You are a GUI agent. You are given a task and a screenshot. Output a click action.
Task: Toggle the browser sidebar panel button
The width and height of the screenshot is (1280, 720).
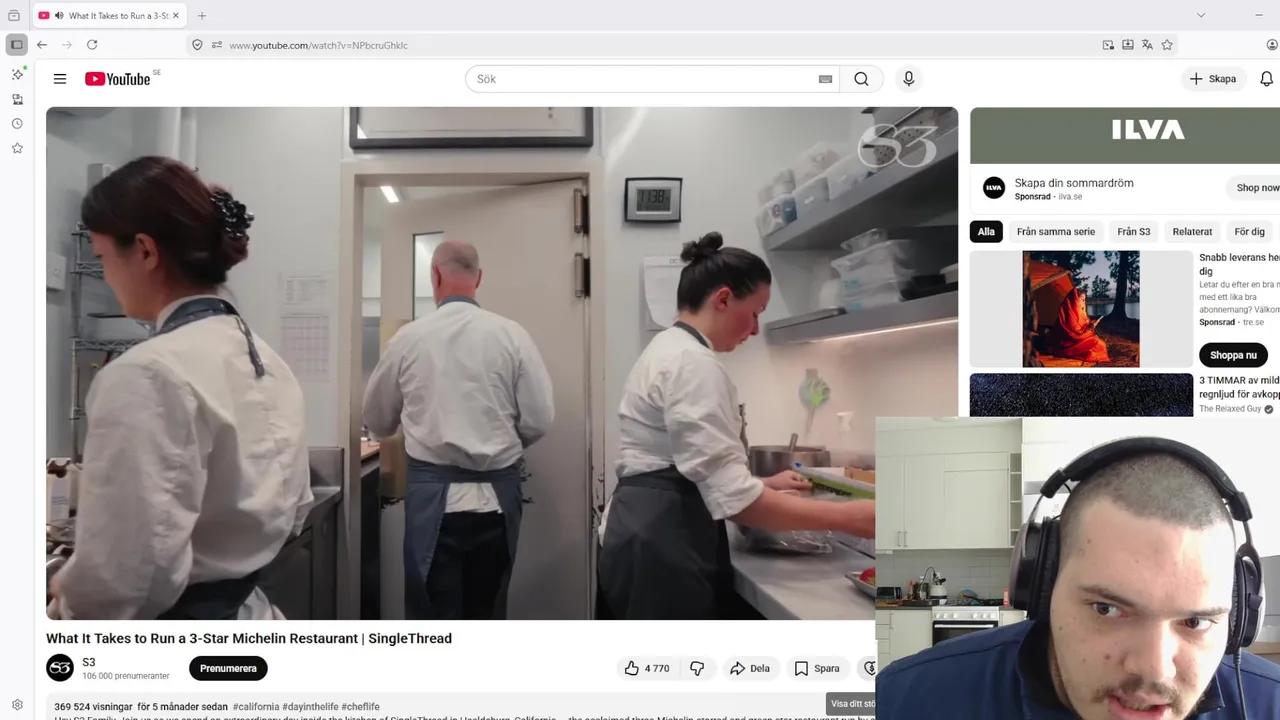(x=17, y=45)
